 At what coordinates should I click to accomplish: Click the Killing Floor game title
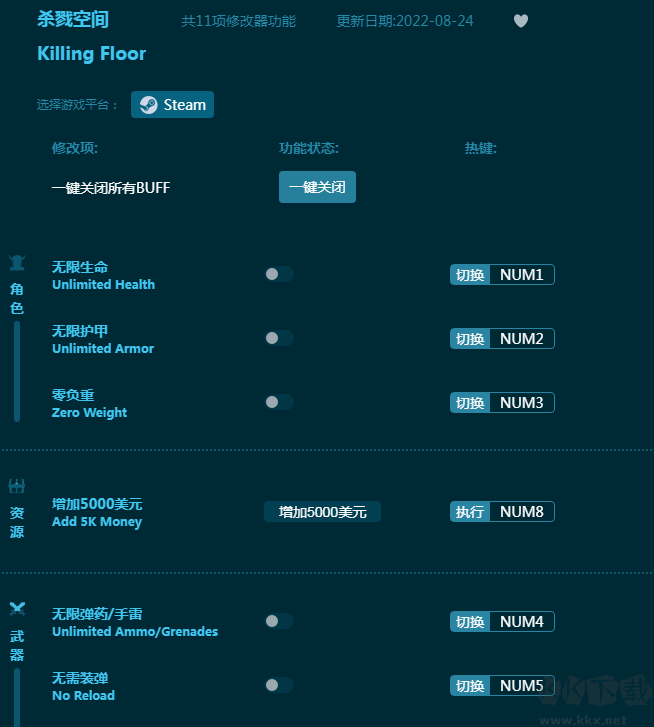point(91,54)
